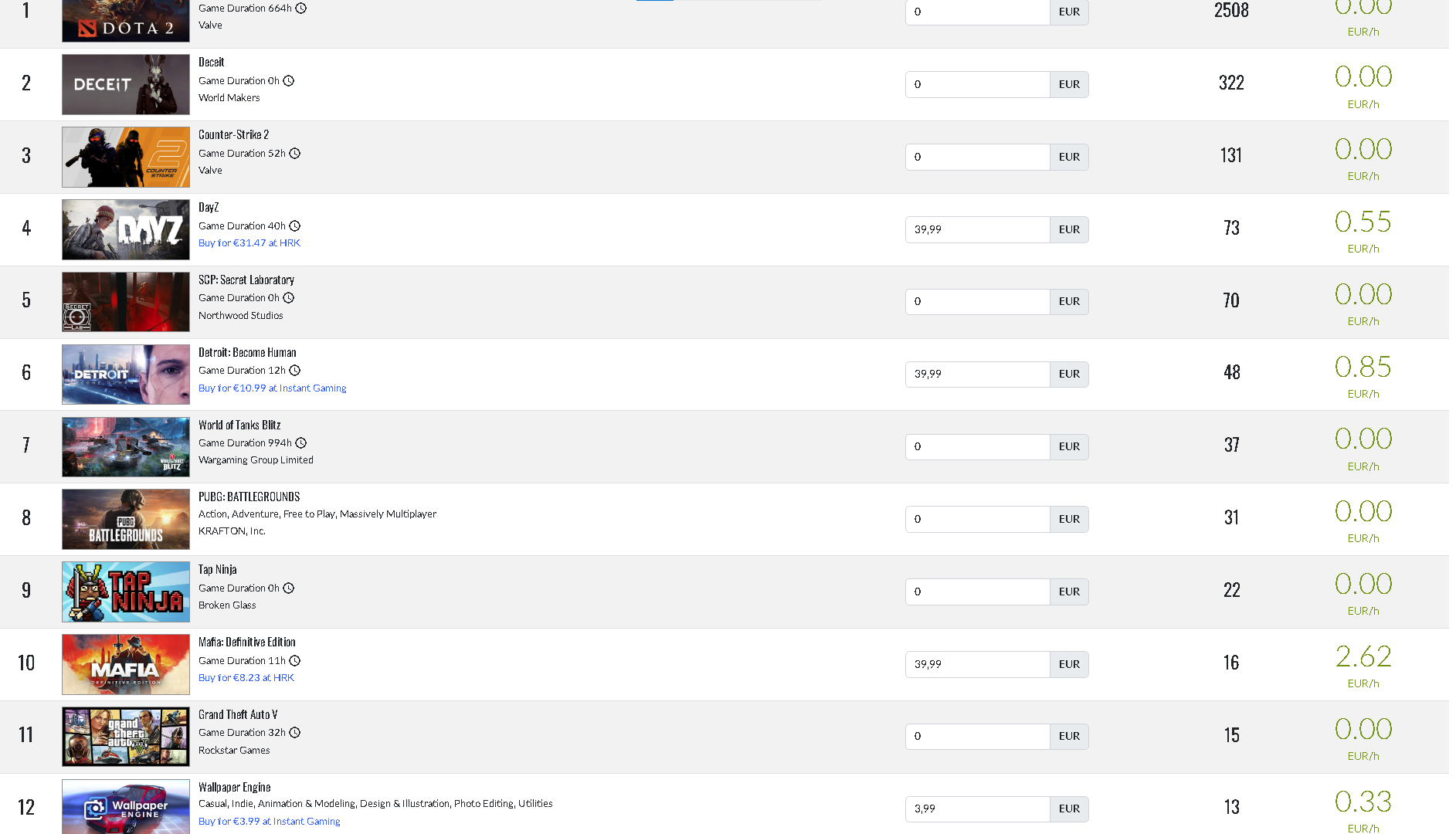The height and width of the screenshot is (834, 1456).
Task: Click the clock icon beside Dota 2 game duration
Action: pyautogui.click(x=301, y=8)
